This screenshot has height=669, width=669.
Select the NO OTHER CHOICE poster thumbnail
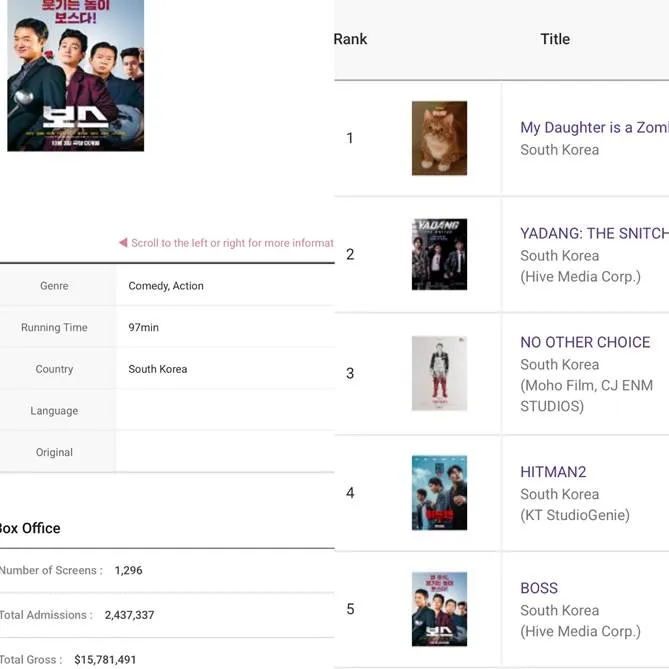click(x=439, y=373)
